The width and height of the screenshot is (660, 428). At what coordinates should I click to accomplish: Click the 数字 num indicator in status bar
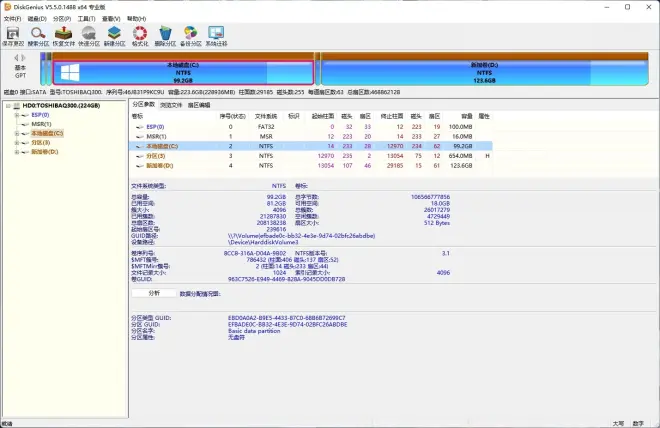[x=638, y=423]
